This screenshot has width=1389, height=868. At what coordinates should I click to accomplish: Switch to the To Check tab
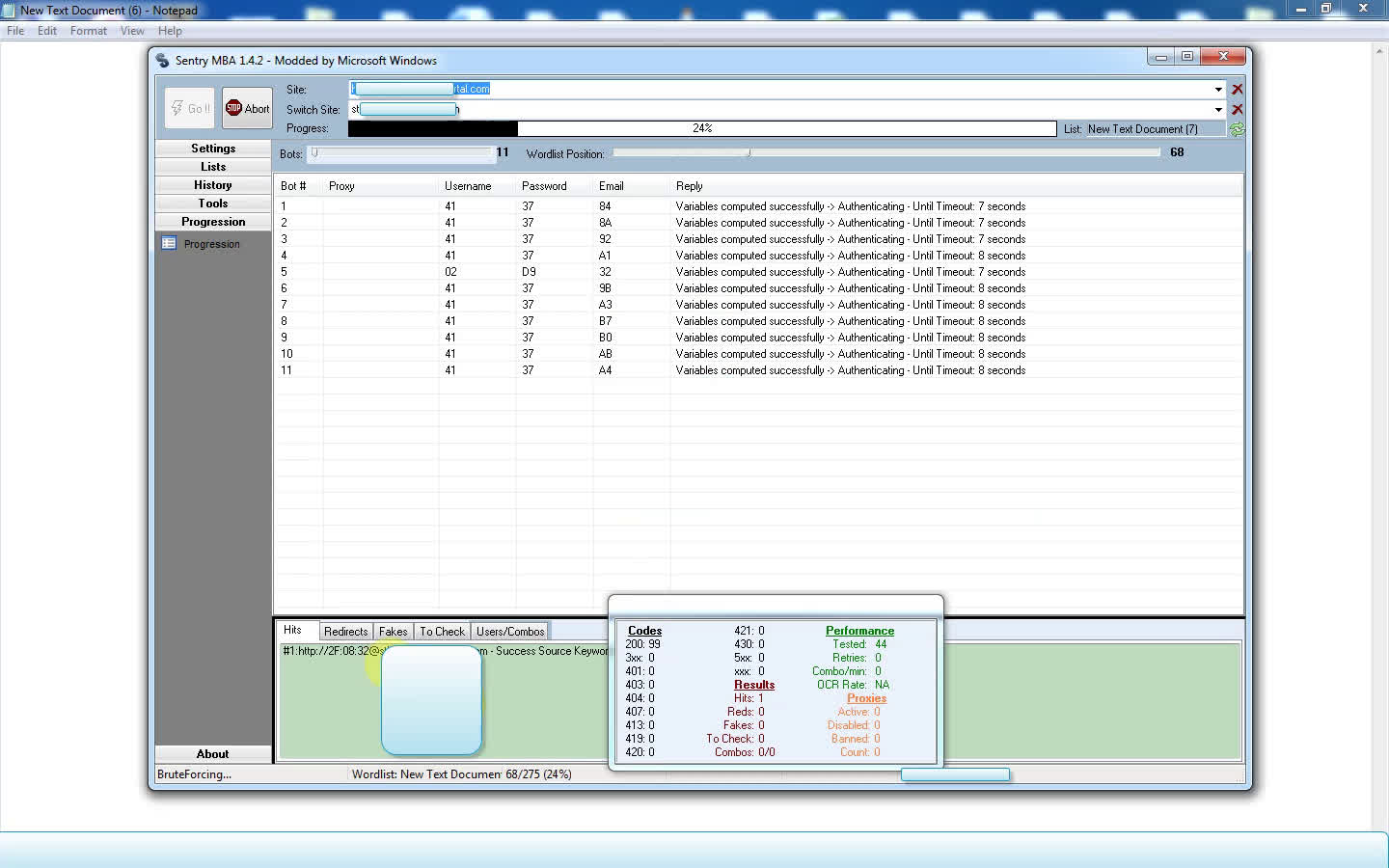point(442,632)
